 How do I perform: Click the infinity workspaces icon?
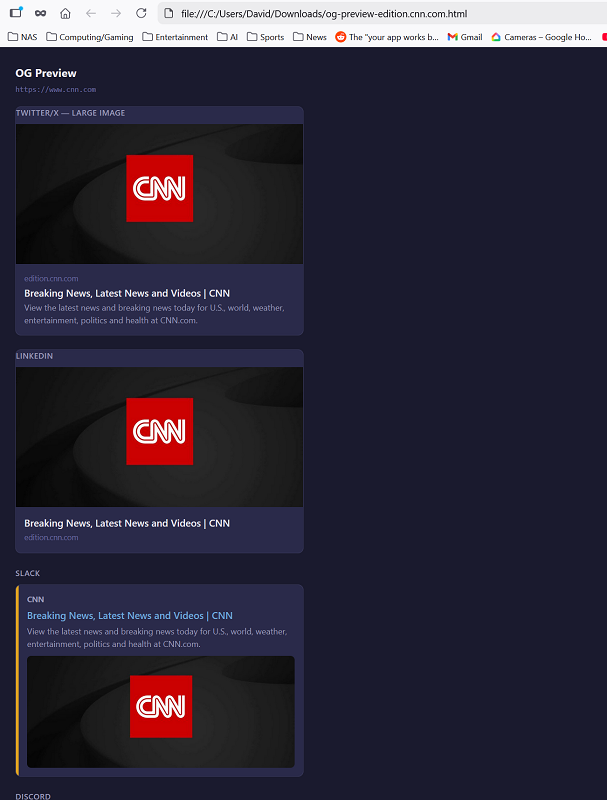click(40, 13)
